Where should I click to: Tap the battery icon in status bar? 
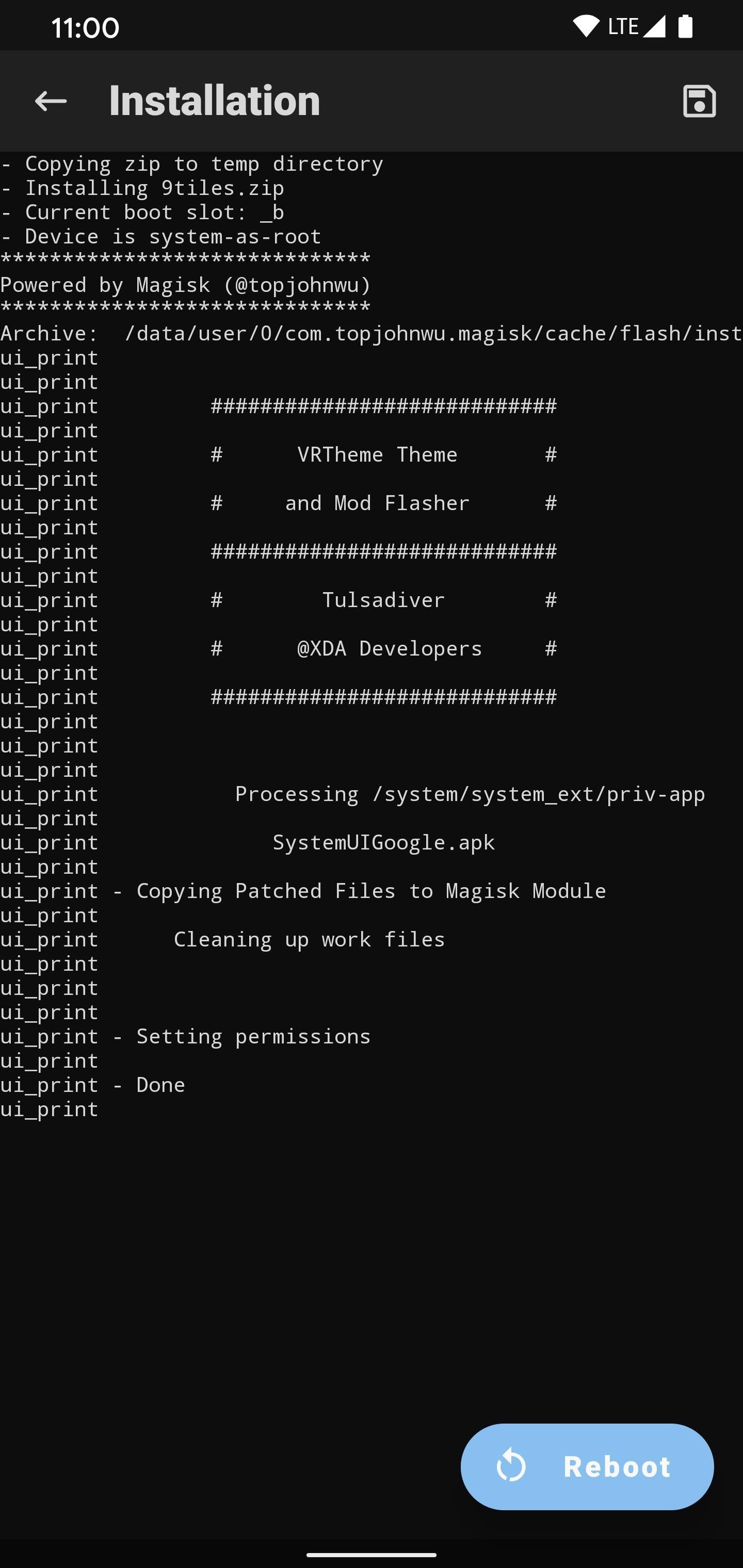(x=685, y=26)
